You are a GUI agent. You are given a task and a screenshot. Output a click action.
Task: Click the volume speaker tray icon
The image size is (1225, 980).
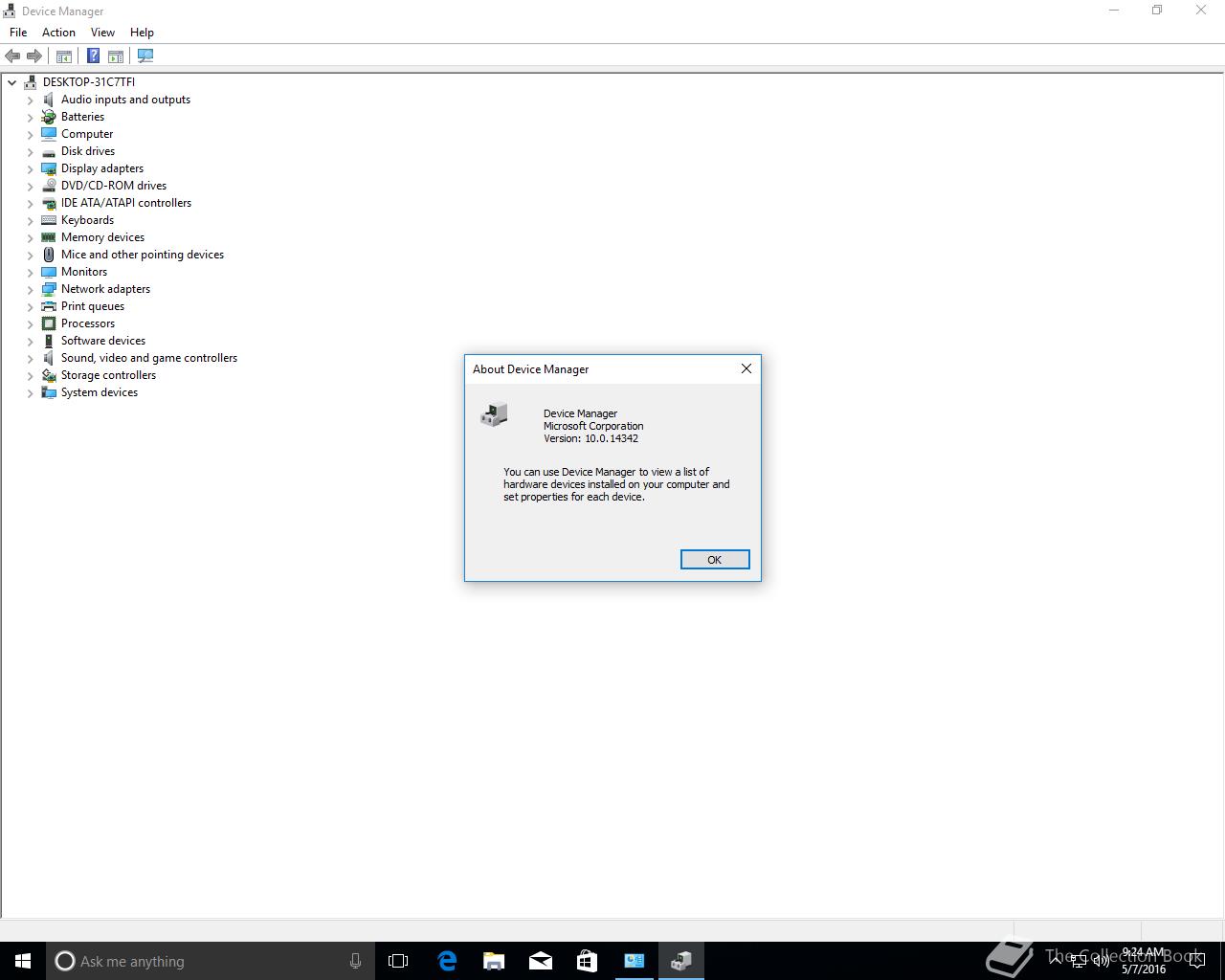1102,961
